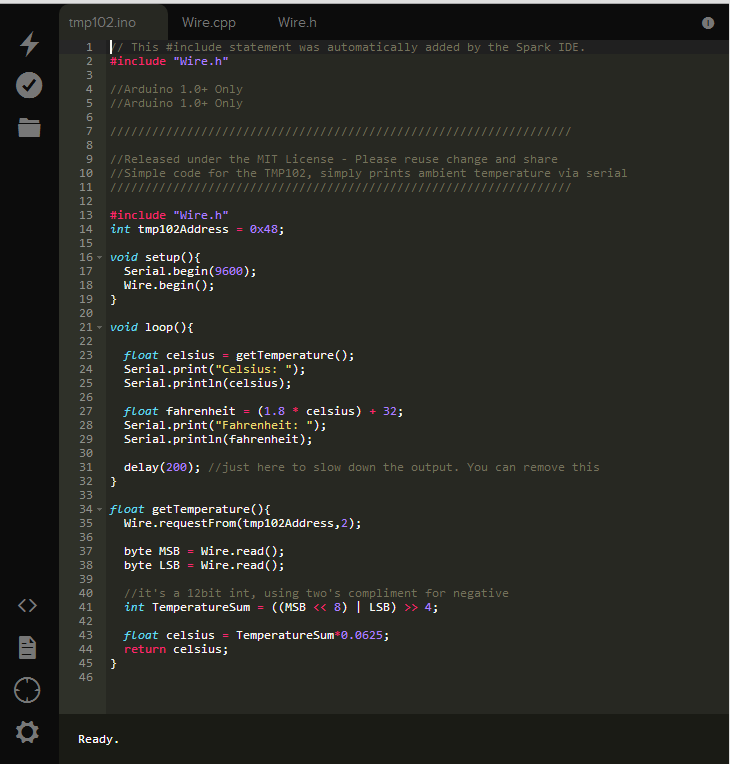This screenshot has width=730, height=764.
Task: Click 'Wire.requestFrom(tmp102Address,2);' line
Action: [243, 523]
